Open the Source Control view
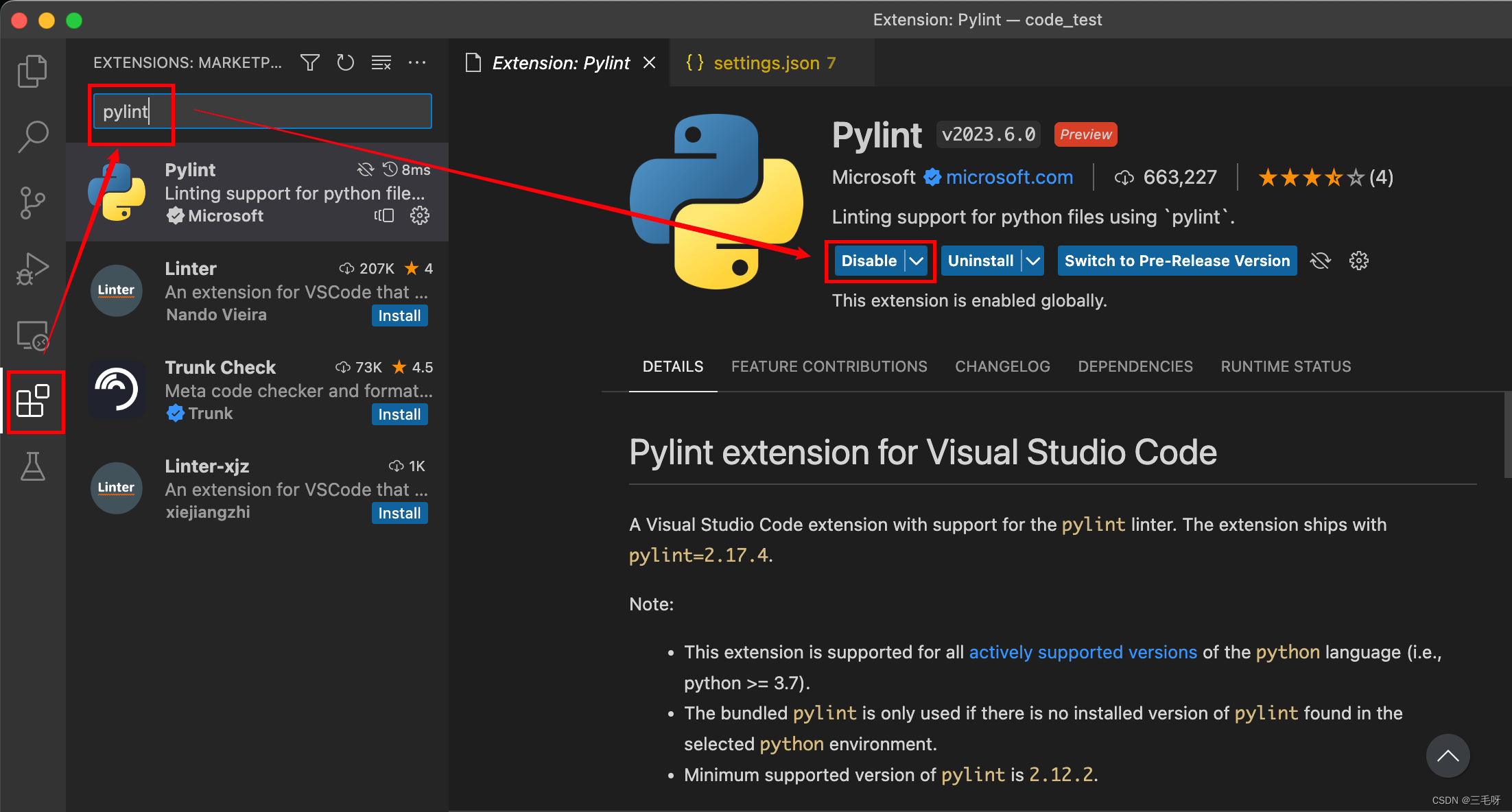The image size is (1512, 812). pyautogui.click(x=32, y=203)
